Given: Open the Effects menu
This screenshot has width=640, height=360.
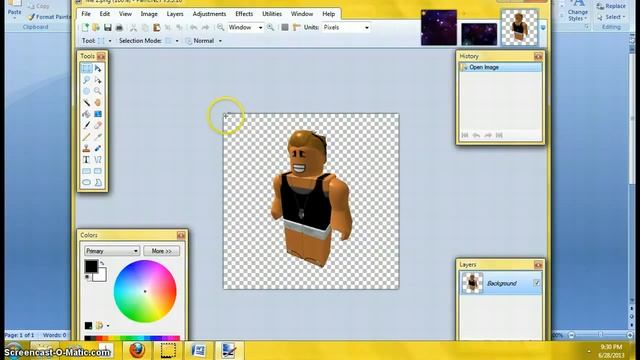Looking at the screenshot, I should pos(244,14).
